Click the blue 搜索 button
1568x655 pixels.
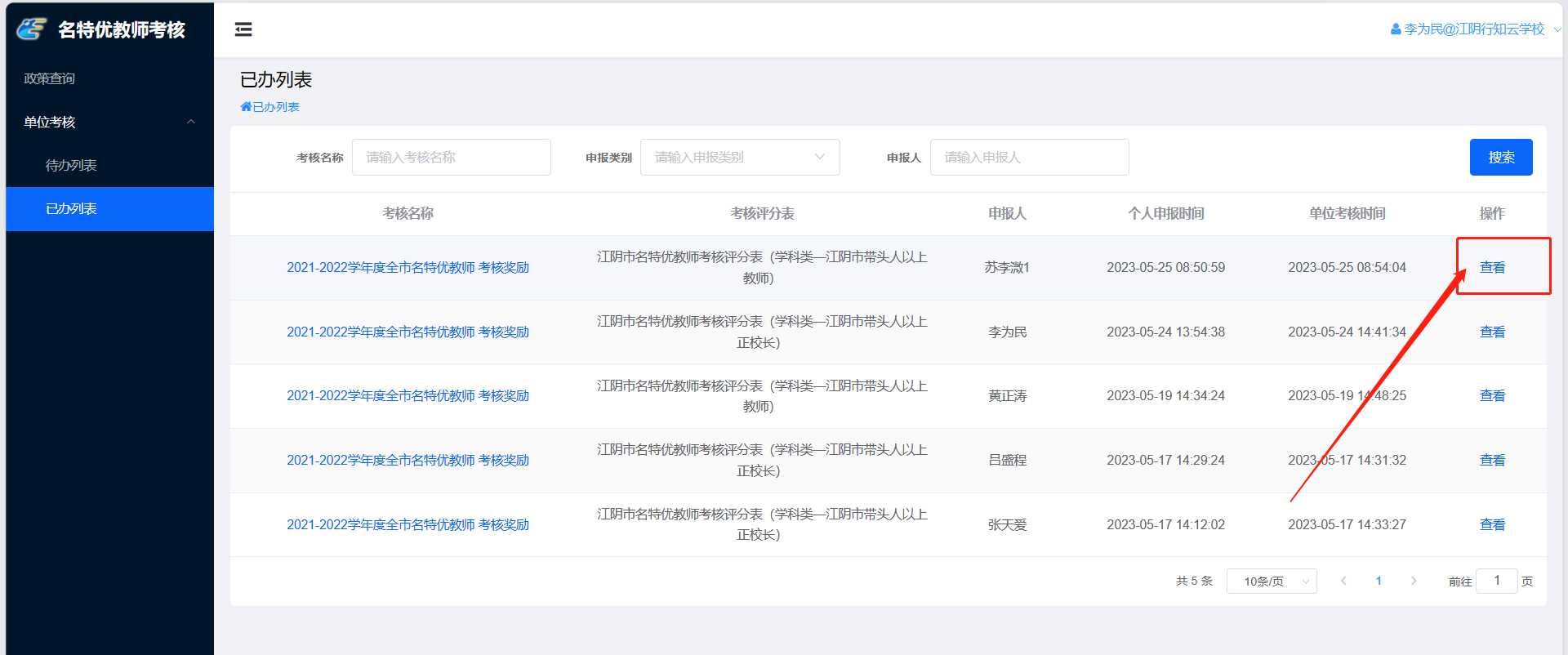[1500, 157]
